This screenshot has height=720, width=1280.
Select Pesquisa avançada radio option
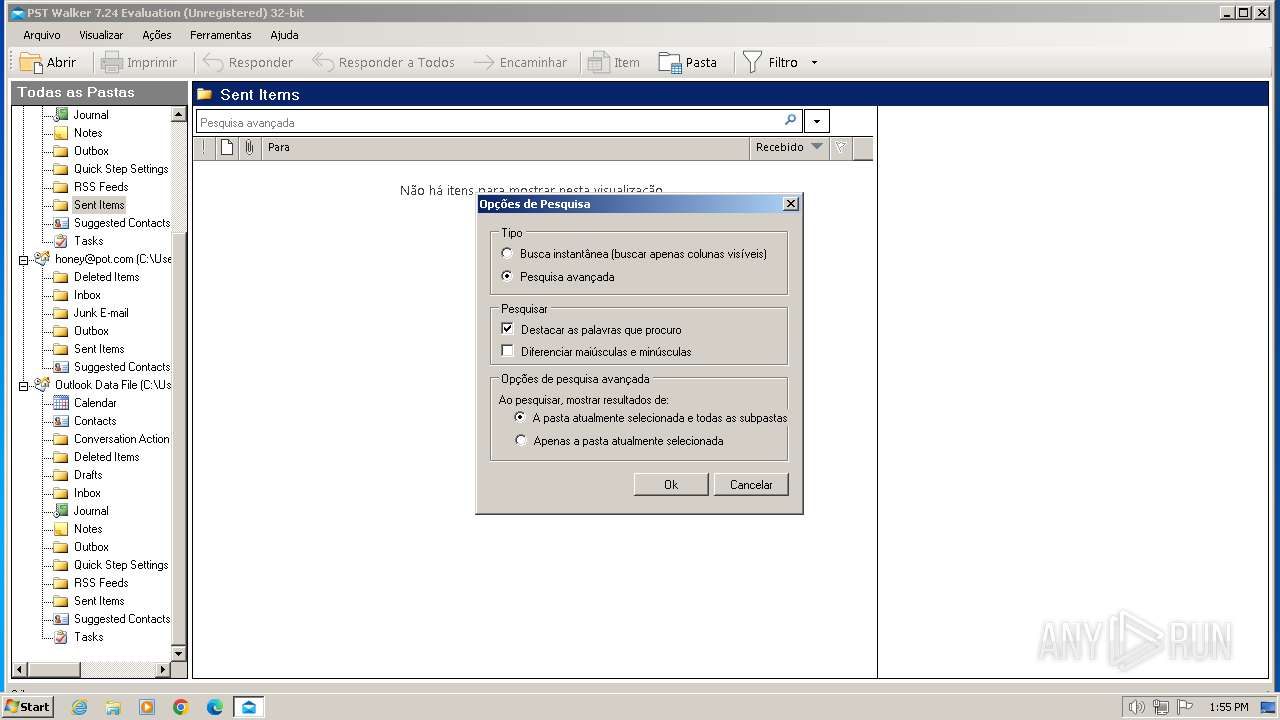[507, 277]
